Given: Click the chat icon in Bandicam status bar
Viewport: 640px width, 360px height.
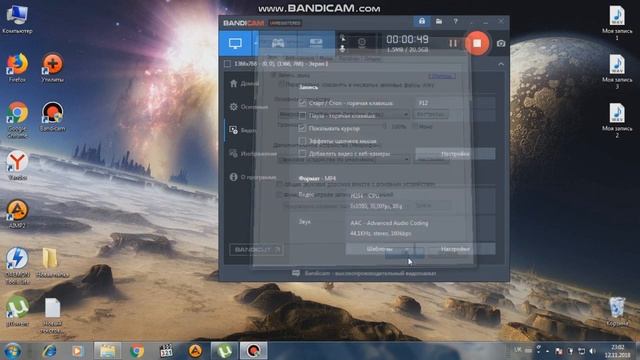Looking at the screenshot, I should [296, 273].
